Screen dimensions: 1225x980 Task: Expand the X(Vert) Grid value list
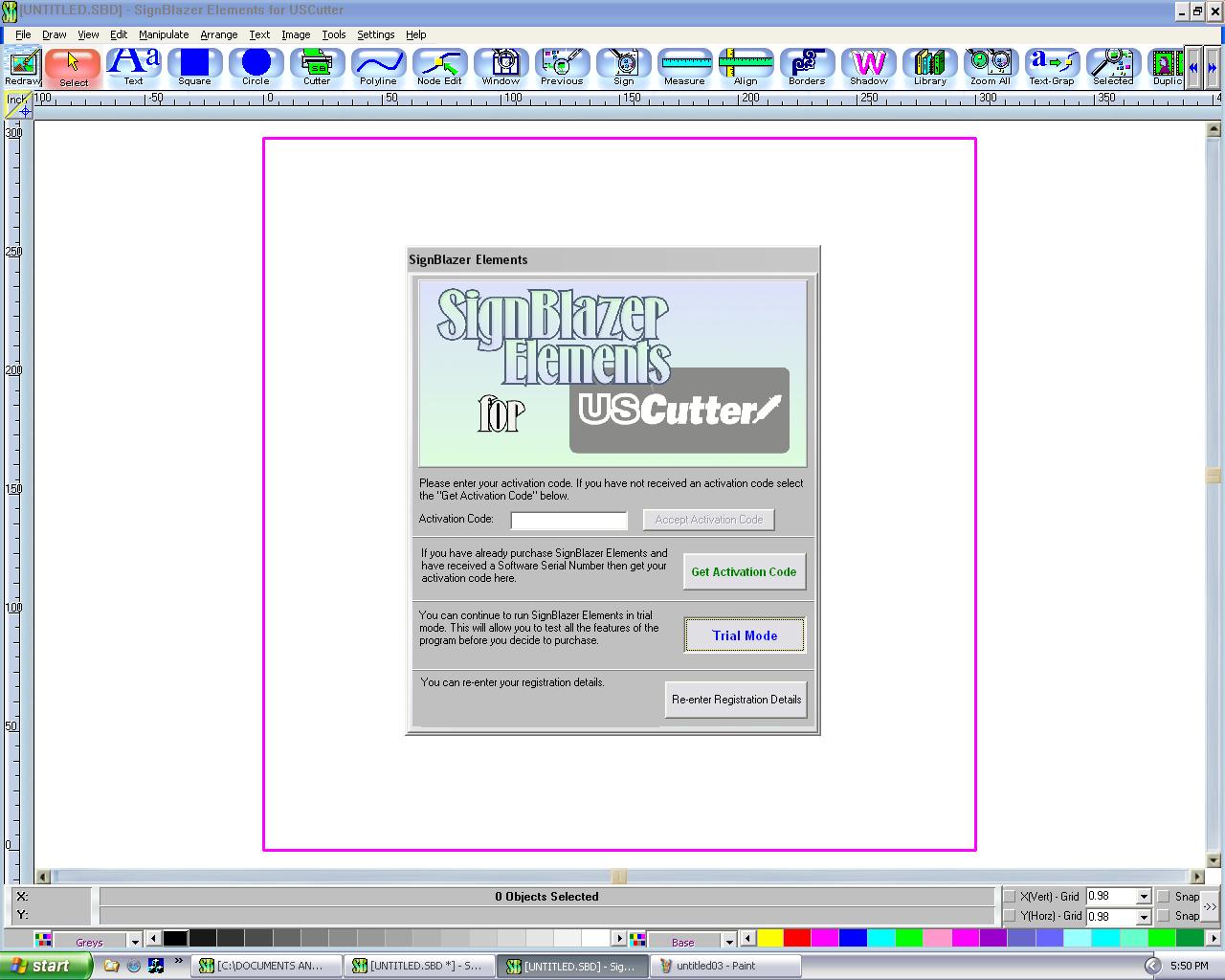1145,896
